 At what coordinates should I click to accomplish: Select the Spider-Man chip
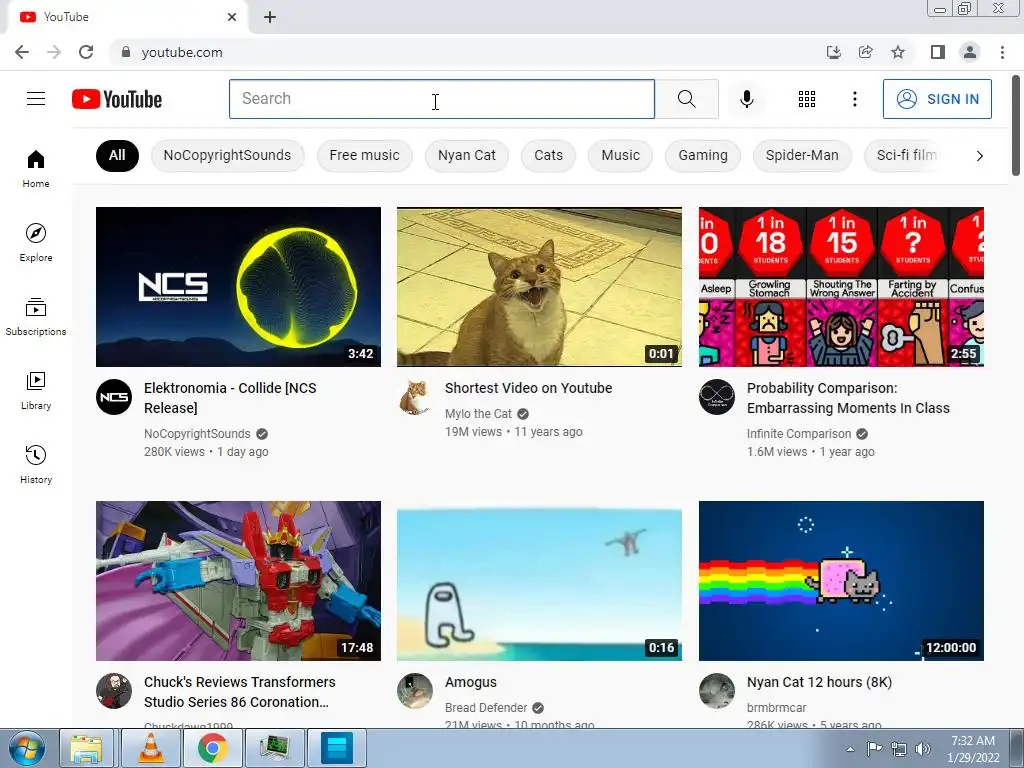[802, 155]
